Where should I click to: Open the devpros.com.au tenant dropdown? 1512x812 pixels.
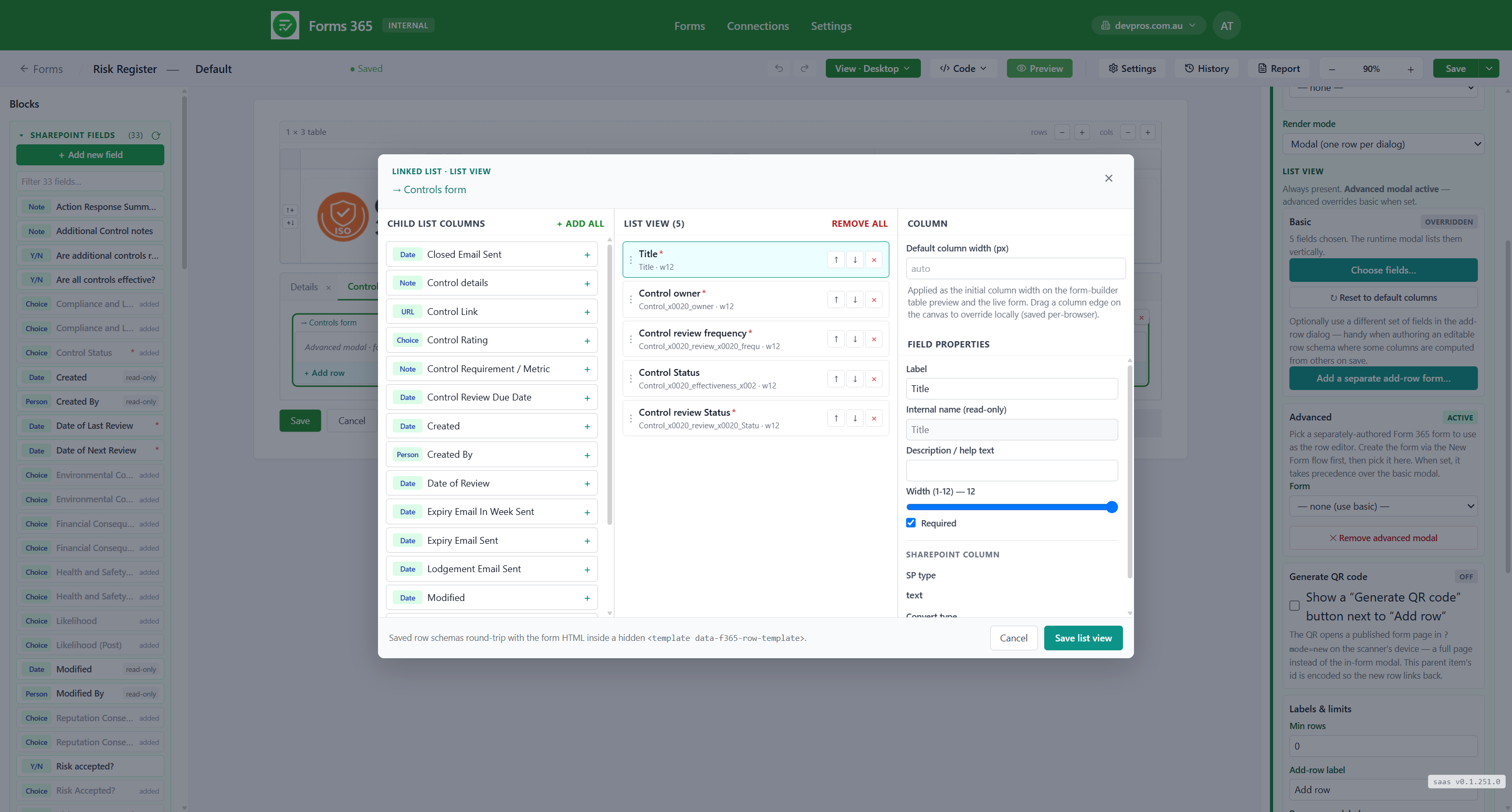tap(1148, 25)
